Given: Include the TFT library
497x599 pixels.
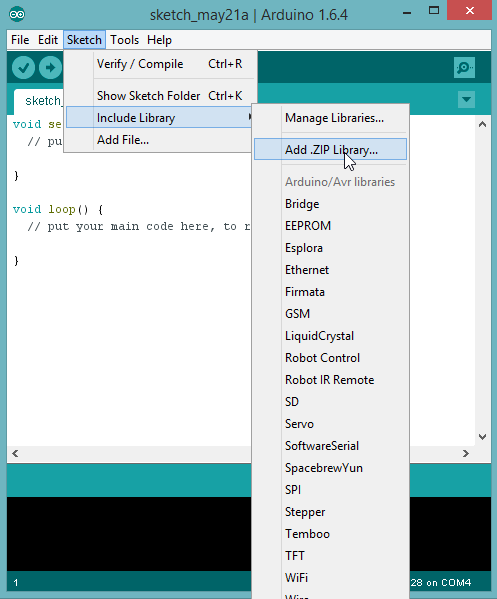Looking at the screenshot, I should [330, 556].
